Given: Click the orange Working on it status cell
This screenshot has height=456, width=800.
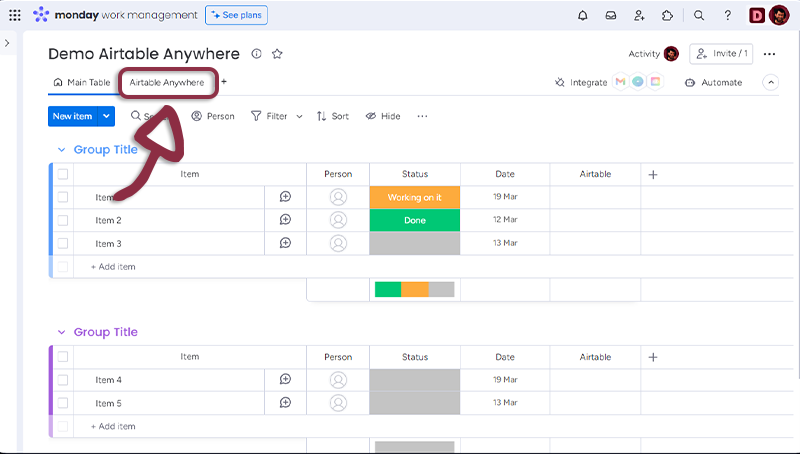Looking at the screenshot, I should [414, 197].
